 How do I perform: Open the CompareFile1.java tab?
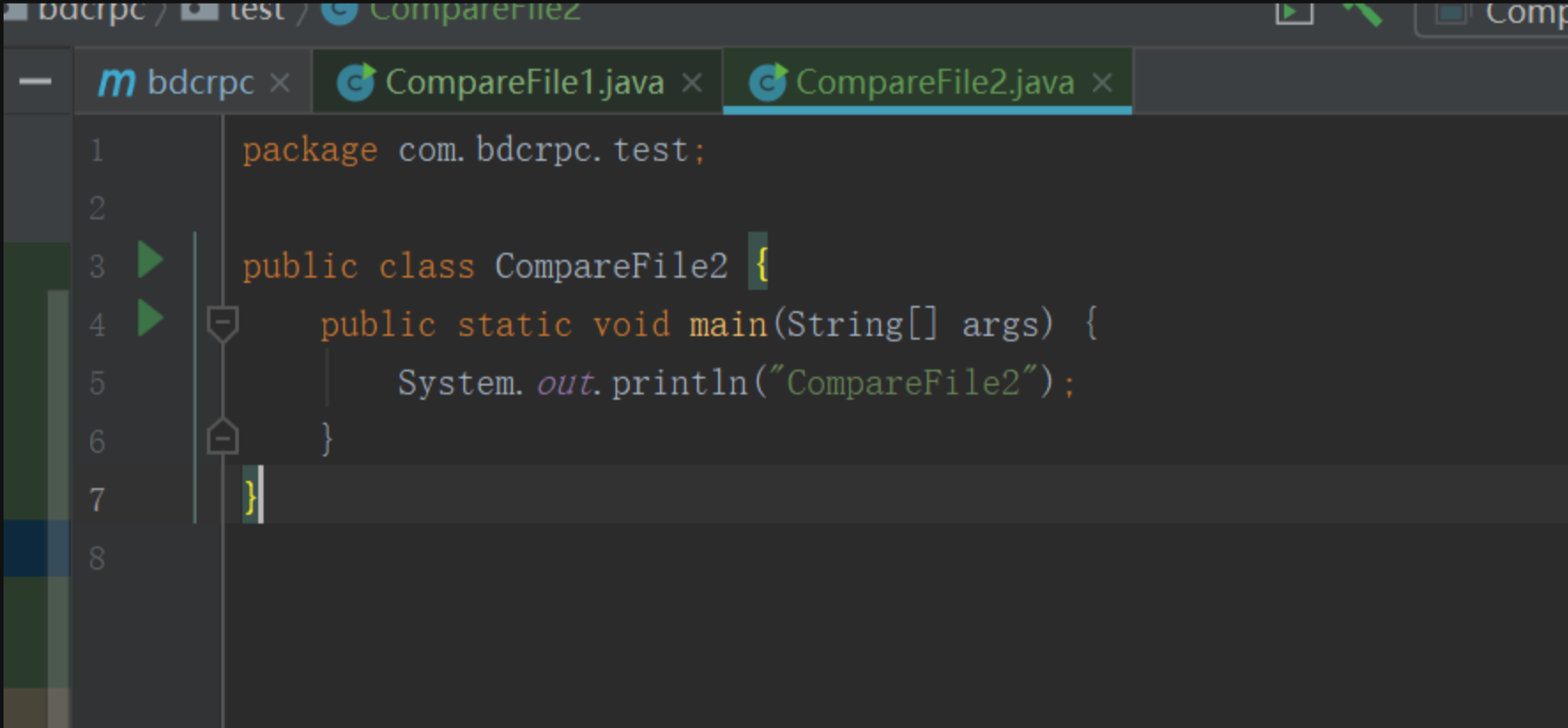[x=517, y=82]
